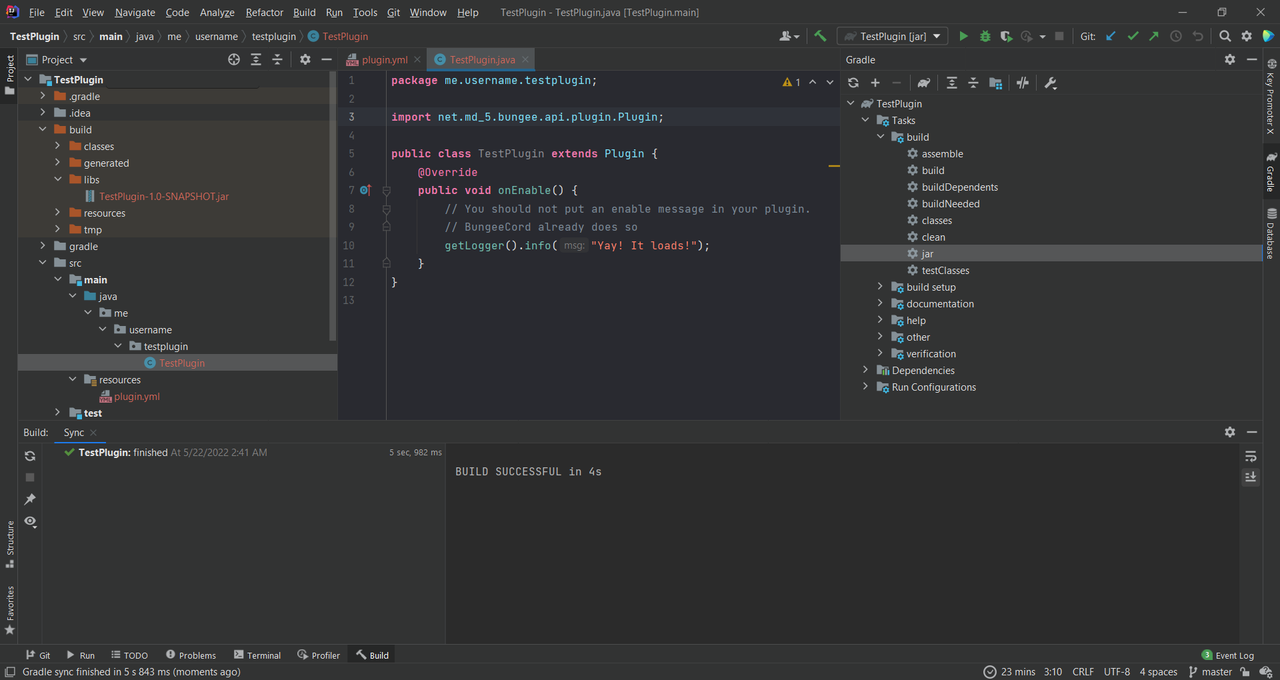1280x680 pixels.
Task: Commit changes using the Git checkmark icon
Action: click(x=1132, y=36)
